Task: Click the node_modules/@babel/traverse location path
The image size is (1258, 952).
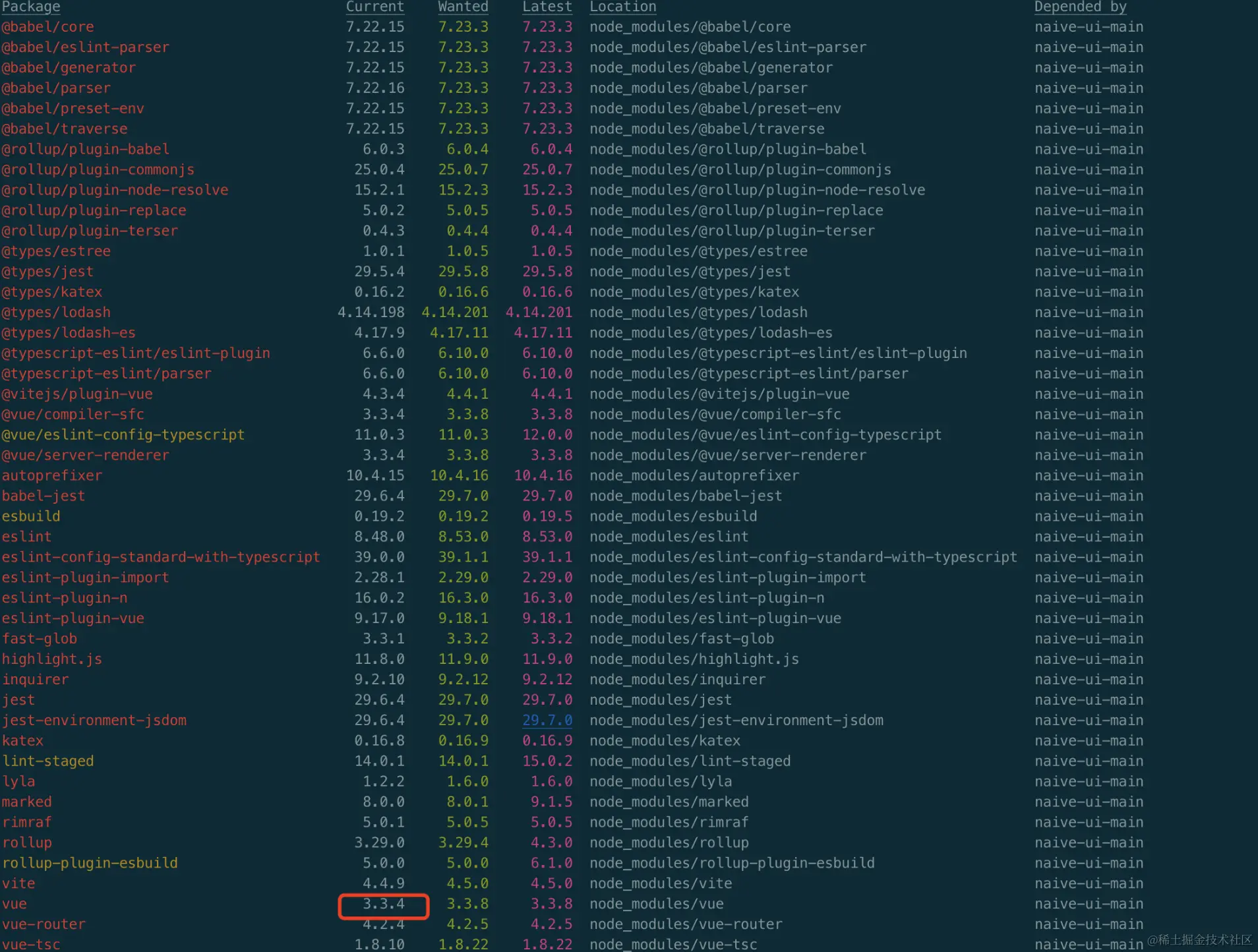Action: pos(707,129)
